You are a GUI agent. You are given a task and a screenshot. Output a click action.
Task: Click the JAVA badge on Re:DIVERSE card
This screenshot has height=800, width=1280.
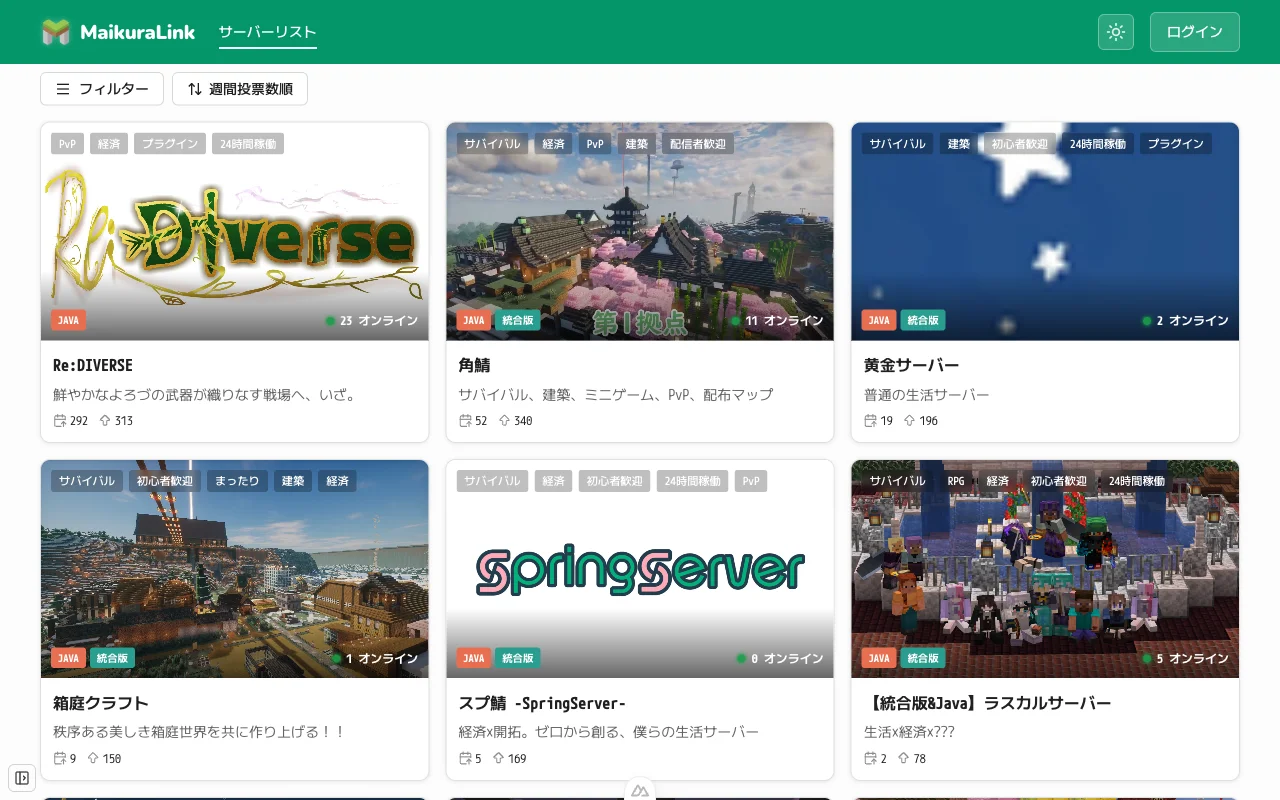[68, 321]
